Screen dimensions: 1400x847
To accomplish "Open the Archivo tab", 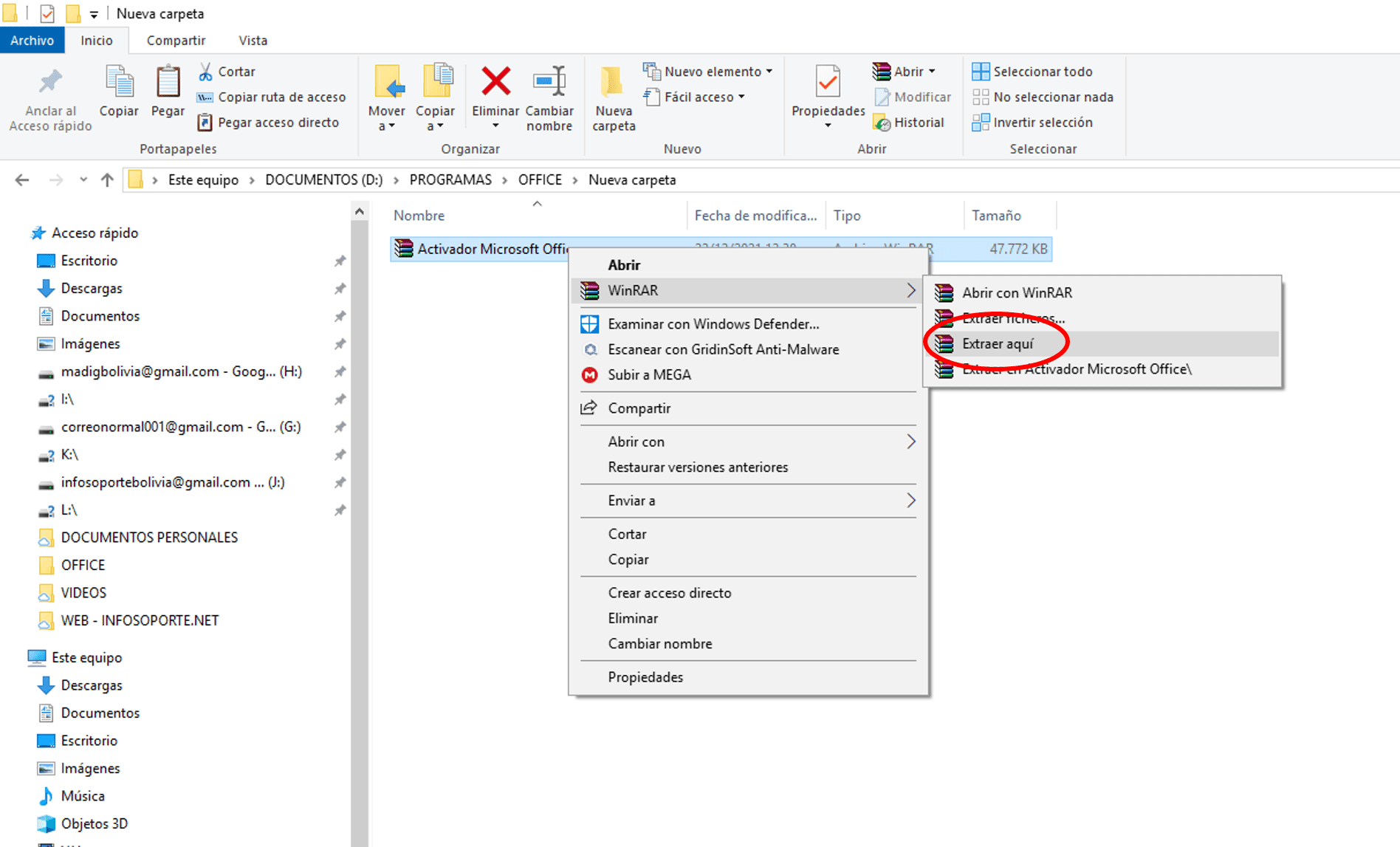I will pyautogui.click(x=32, y=41).
